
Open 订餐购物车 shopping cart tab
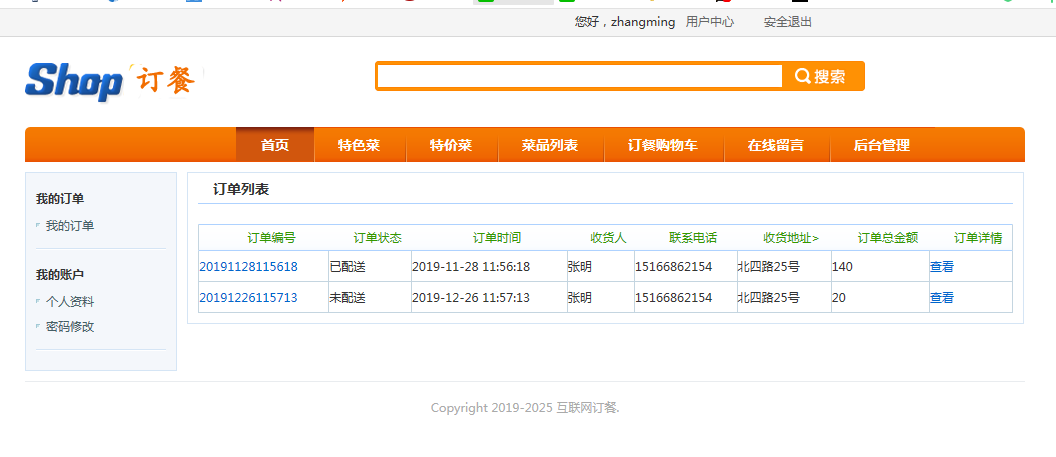[663, 145]
